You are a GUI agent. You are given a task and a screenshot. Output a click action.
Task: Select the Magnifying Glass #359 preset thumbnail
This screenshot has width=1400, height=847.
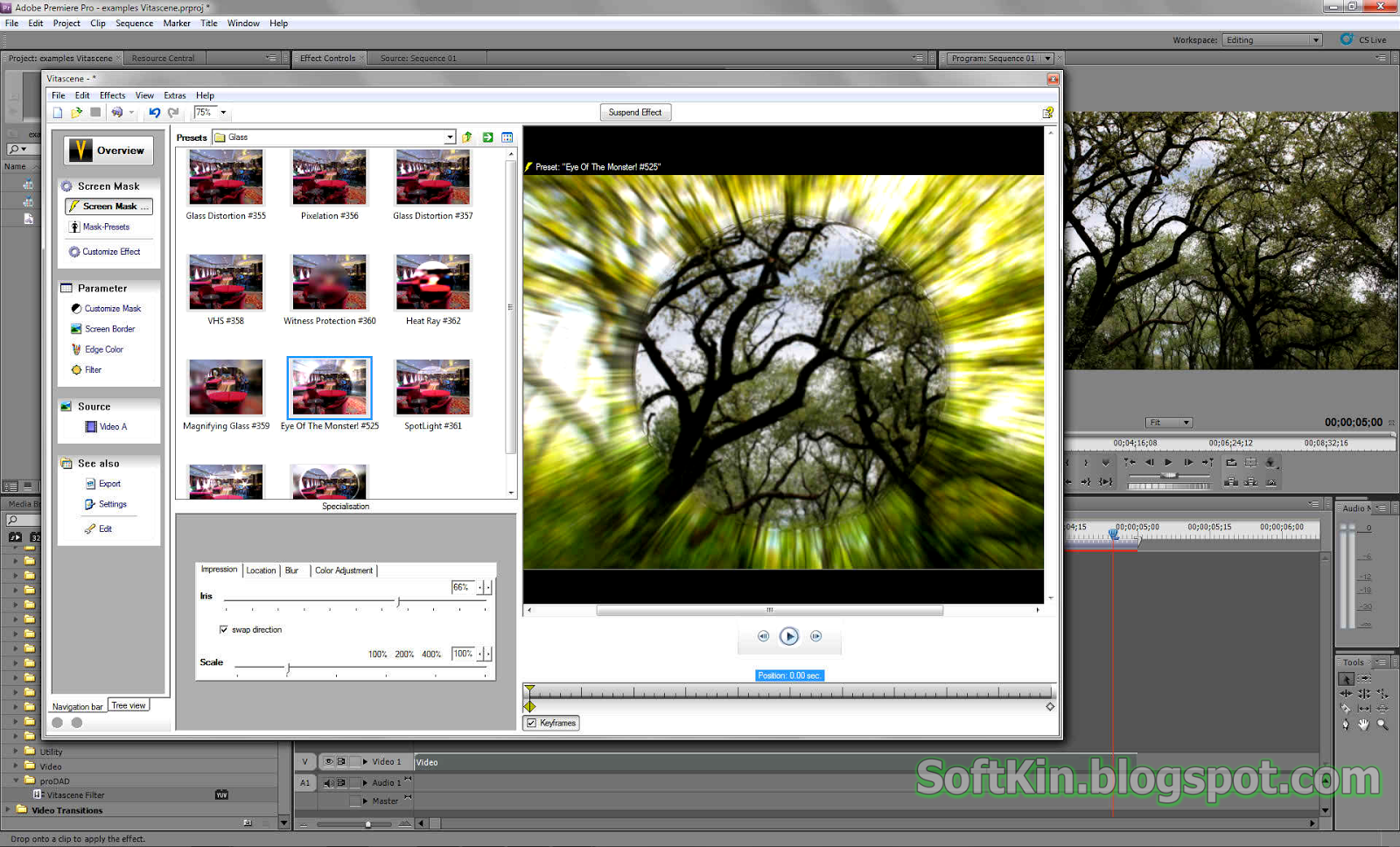[x=226, y=388]
